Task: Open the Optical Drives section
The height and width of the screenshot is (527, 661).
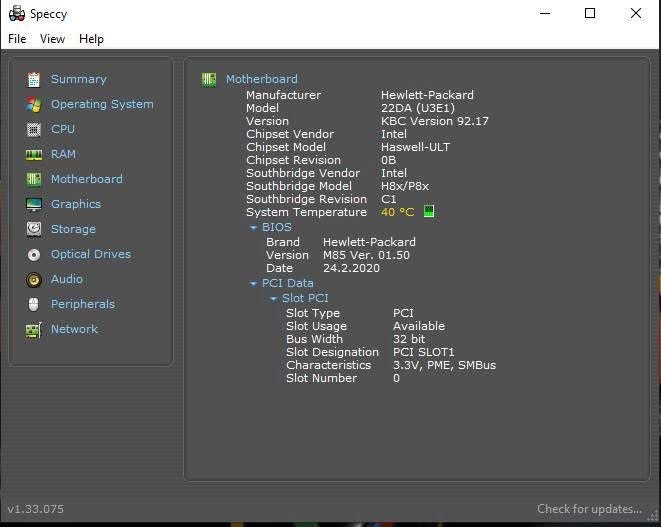Action: coord(91,254)
